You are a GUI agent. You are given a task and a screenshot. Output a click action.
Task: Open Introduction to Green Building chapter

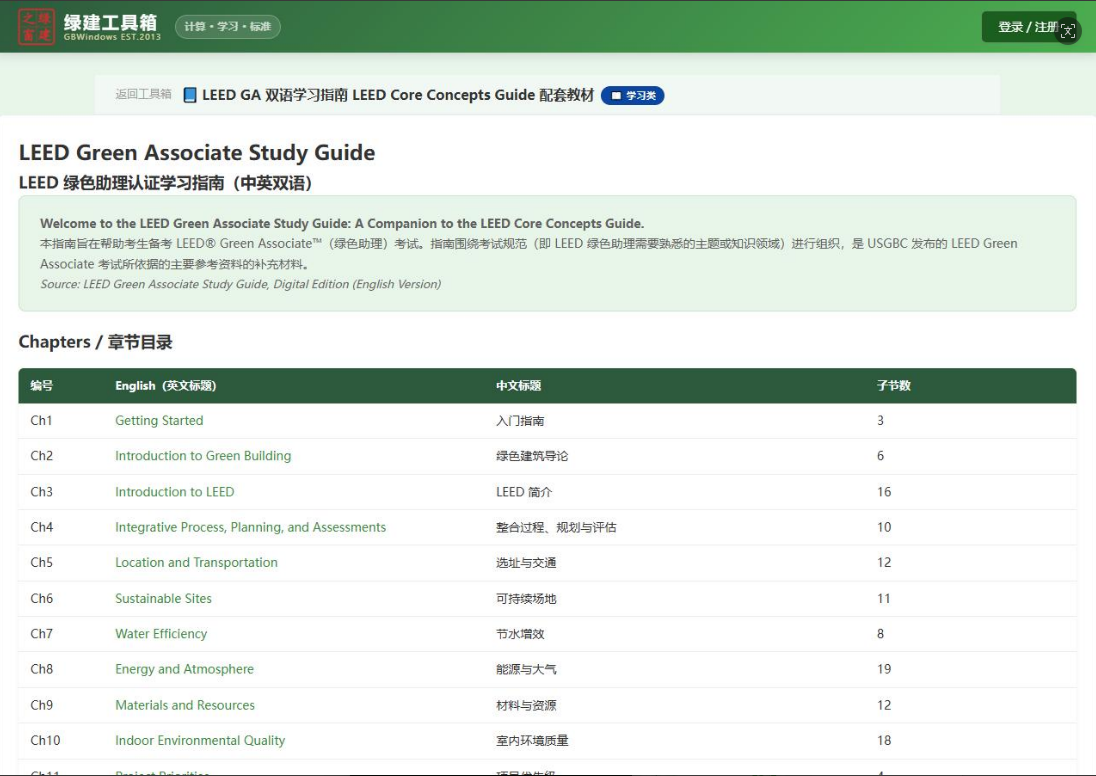click(203, 456)
